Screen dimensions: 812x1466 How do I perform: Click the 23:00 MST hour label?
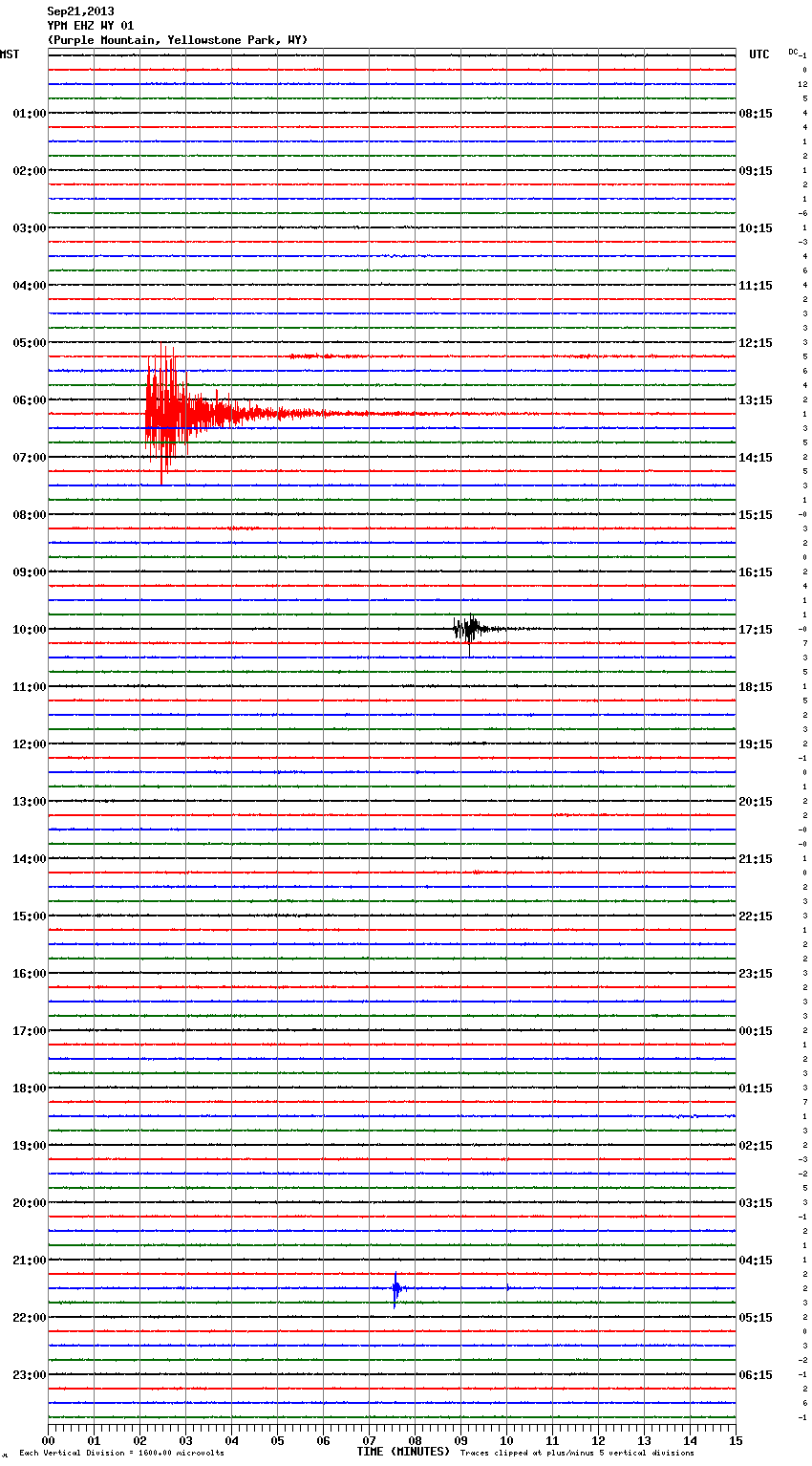coord(29,1375)
